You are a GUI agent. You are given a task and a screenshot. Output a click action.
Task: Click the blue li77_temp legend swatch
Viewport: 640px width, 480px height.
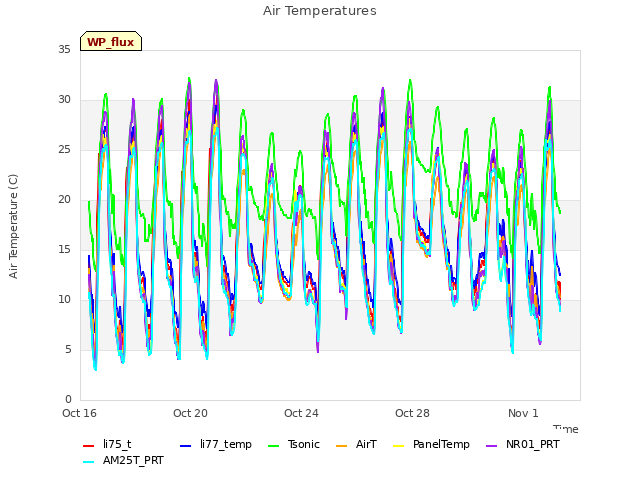click(x=186, y=446)
